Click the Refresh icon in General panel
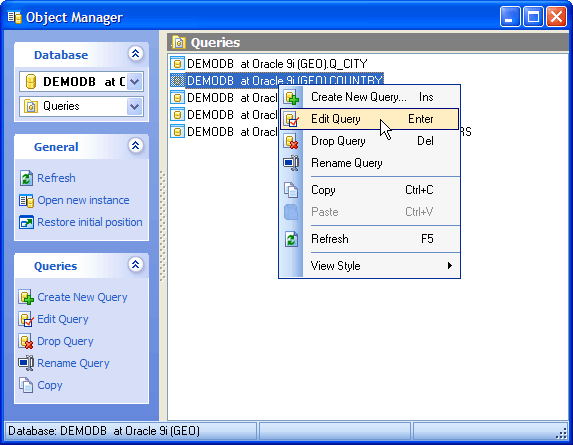 (x=26, y=178)
